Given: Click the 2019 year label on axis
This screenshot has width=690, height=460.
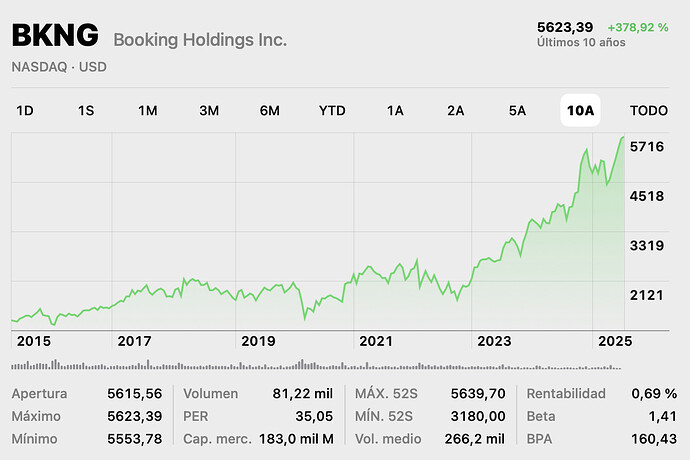Looking at the screenshot, I should point(258,341).
